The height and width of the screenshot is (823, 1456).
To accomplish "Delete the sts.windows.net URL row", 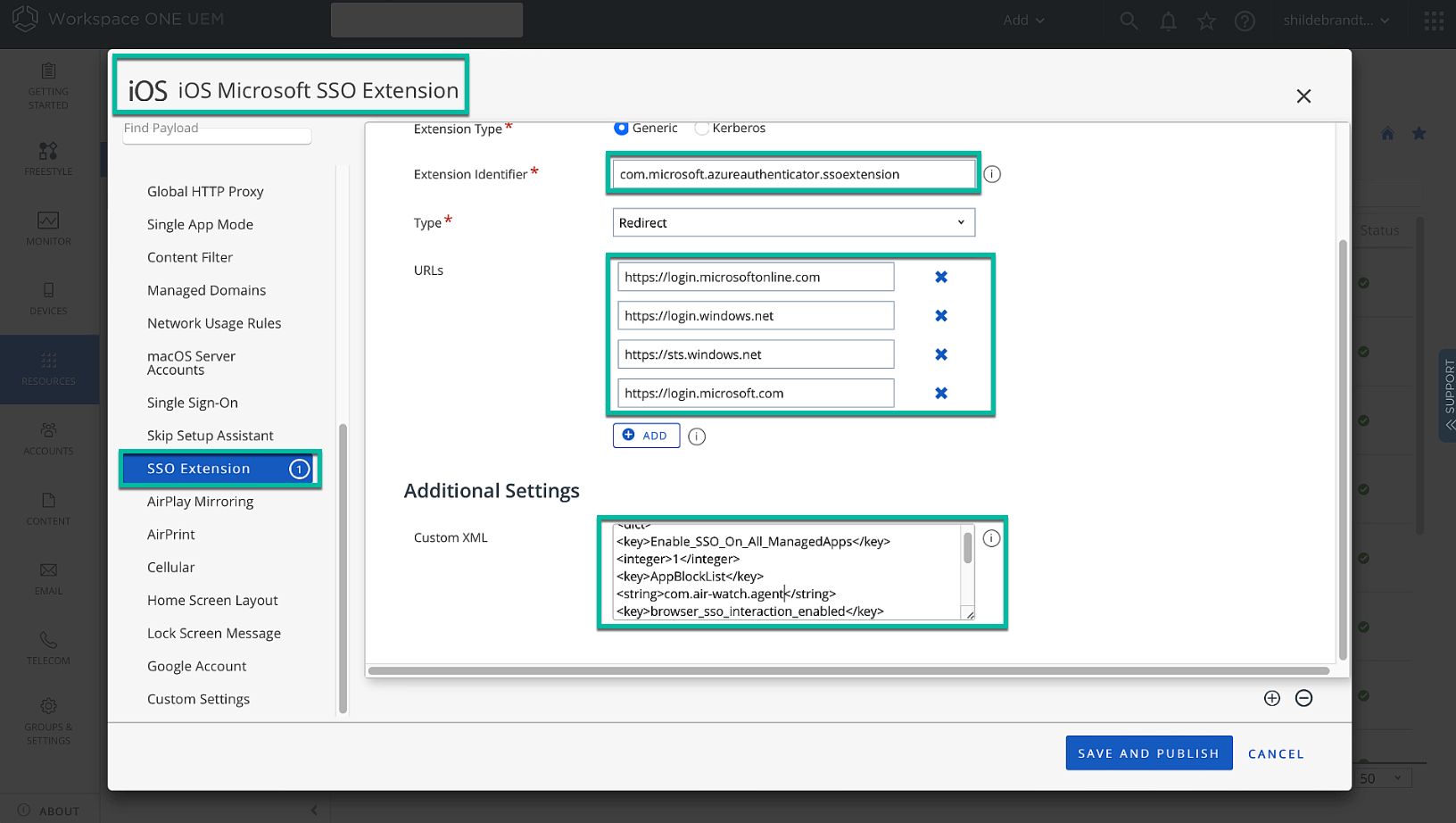I will click(940, 354).
